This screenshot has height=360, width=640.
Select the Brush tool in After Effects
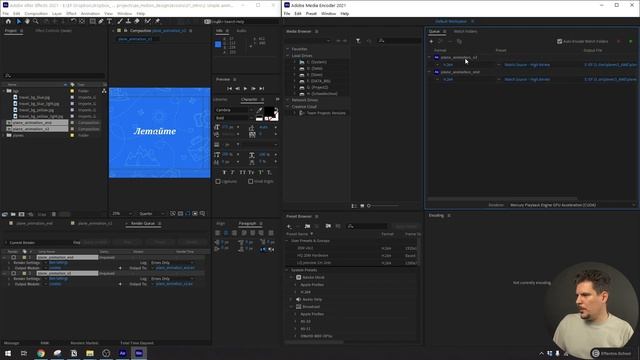[x=120, y=21]
